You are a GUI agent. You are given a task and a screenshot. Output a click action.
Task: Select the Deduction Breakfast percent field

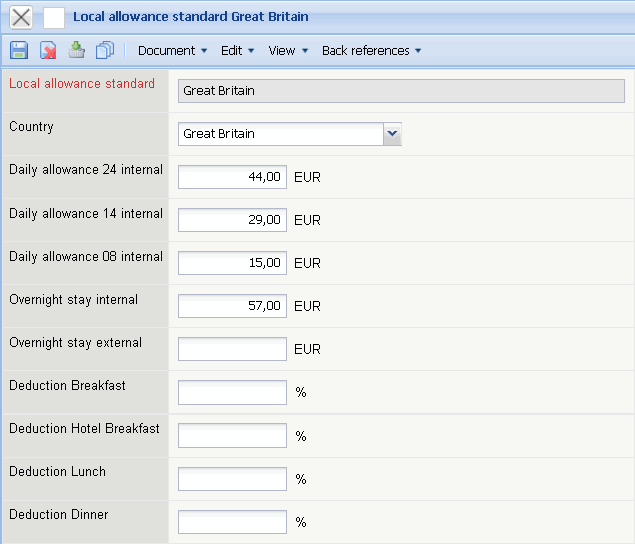[x=232, y=392]
